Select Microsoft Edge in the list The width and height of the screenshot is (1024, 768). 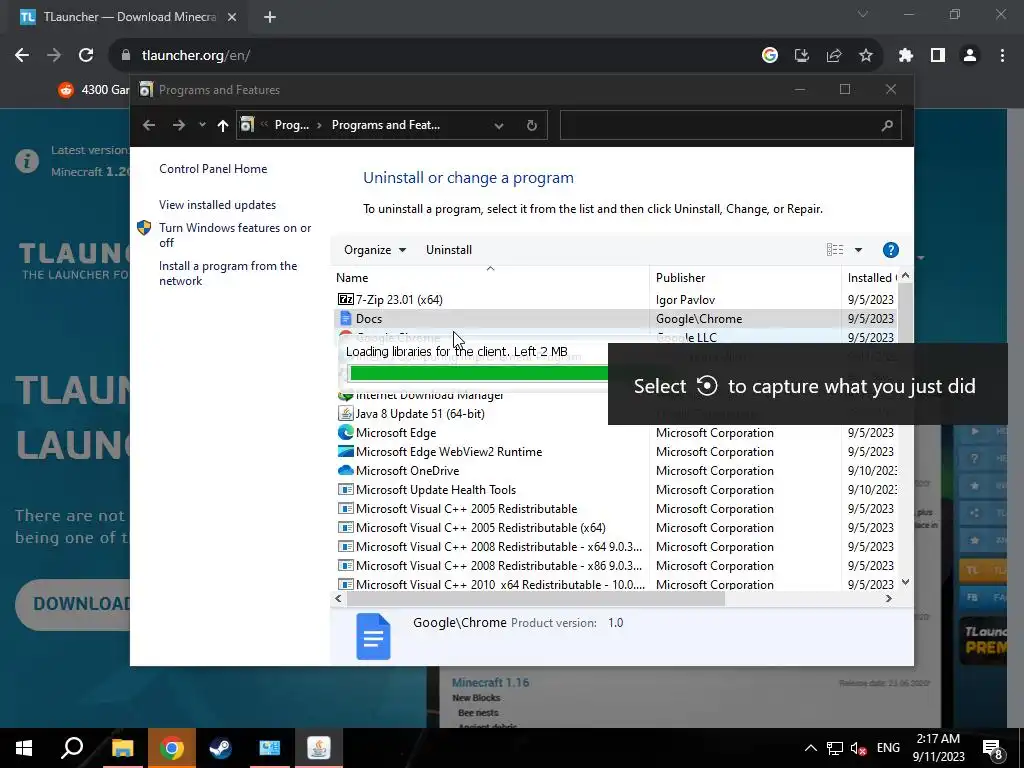point(396,433)
